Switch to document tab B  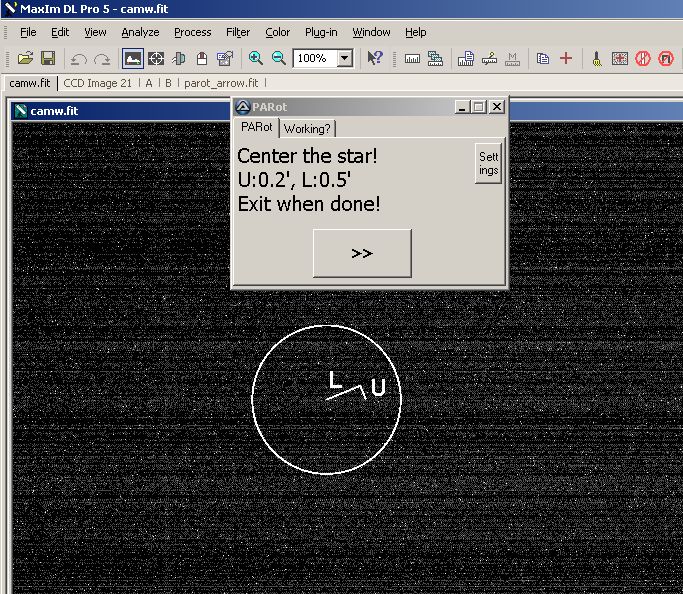click(168, 83)
